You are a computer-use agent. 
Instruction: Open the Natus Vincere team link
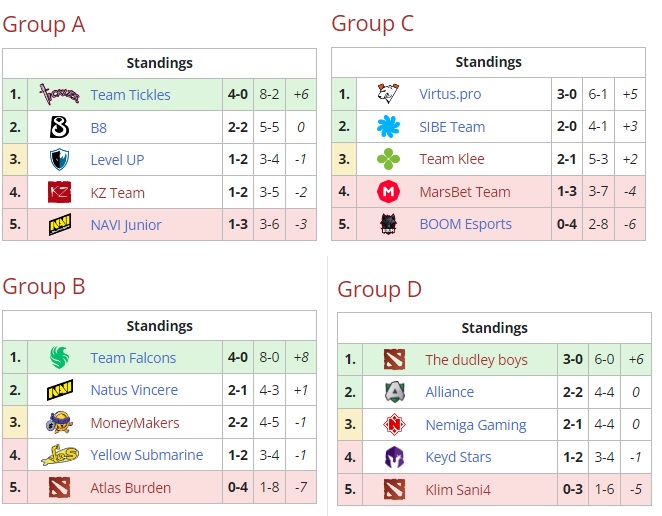coord(134,390)
